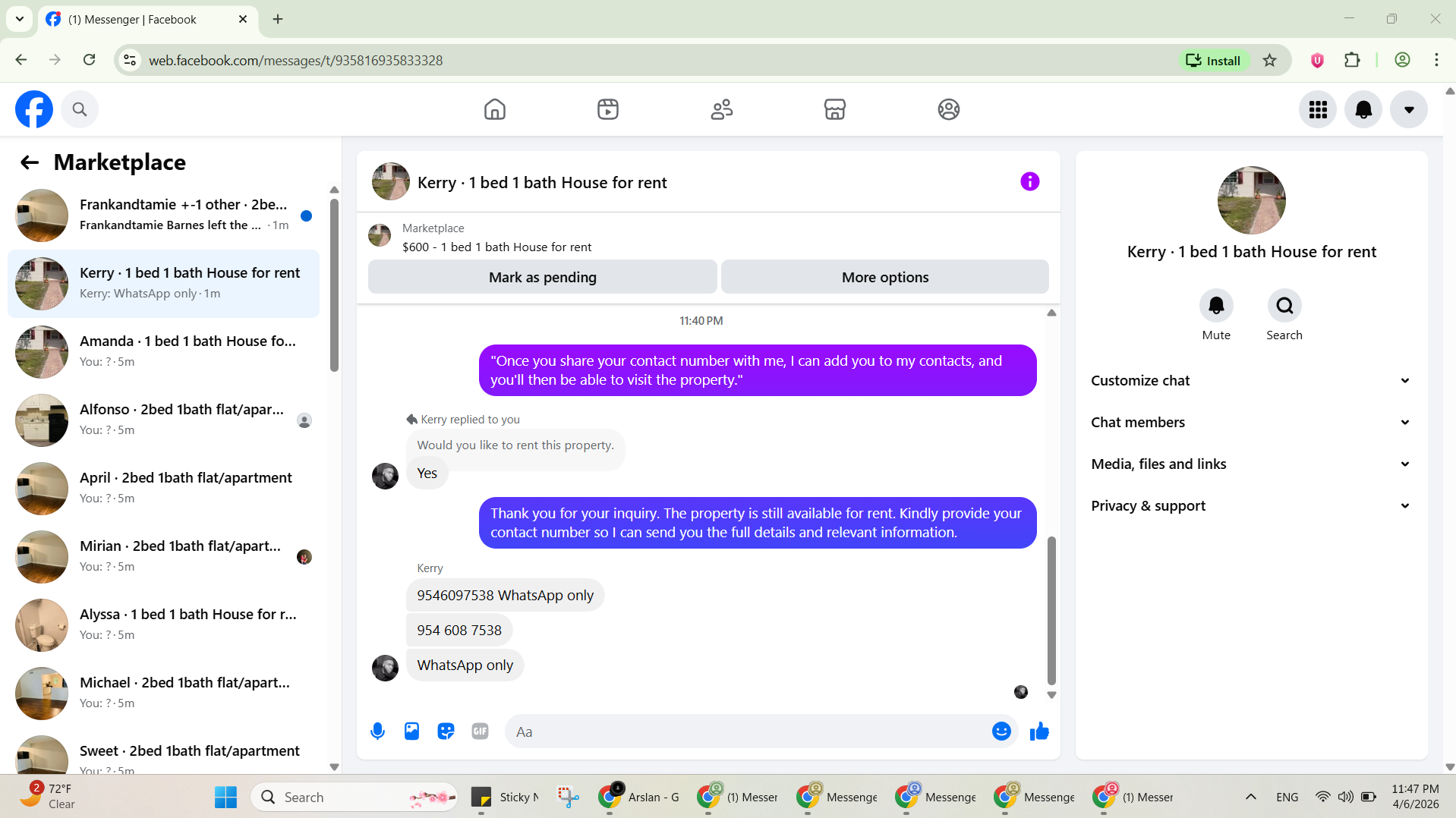This screenshot has width=1456, height=818.
Task: Go back from Marketplace chat list
Action: point(30,162)
